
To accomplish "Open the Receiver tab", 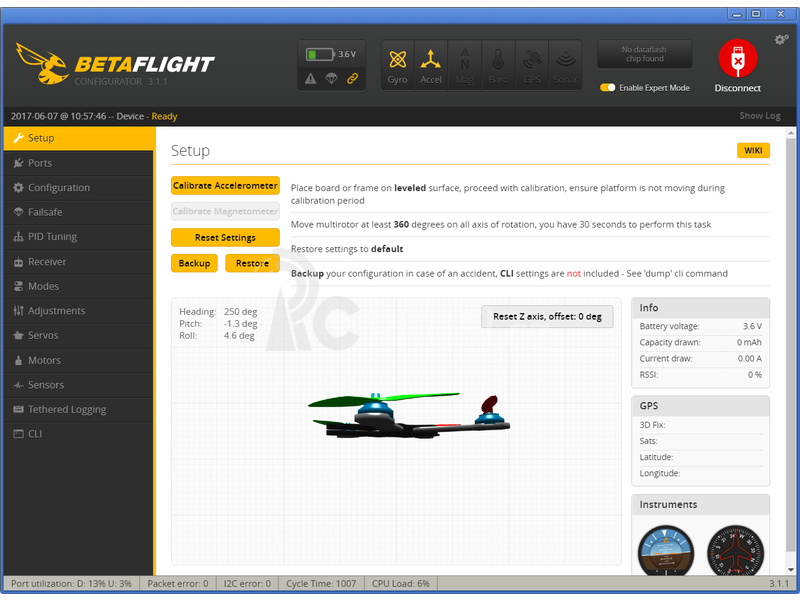I will pos(79,262).
